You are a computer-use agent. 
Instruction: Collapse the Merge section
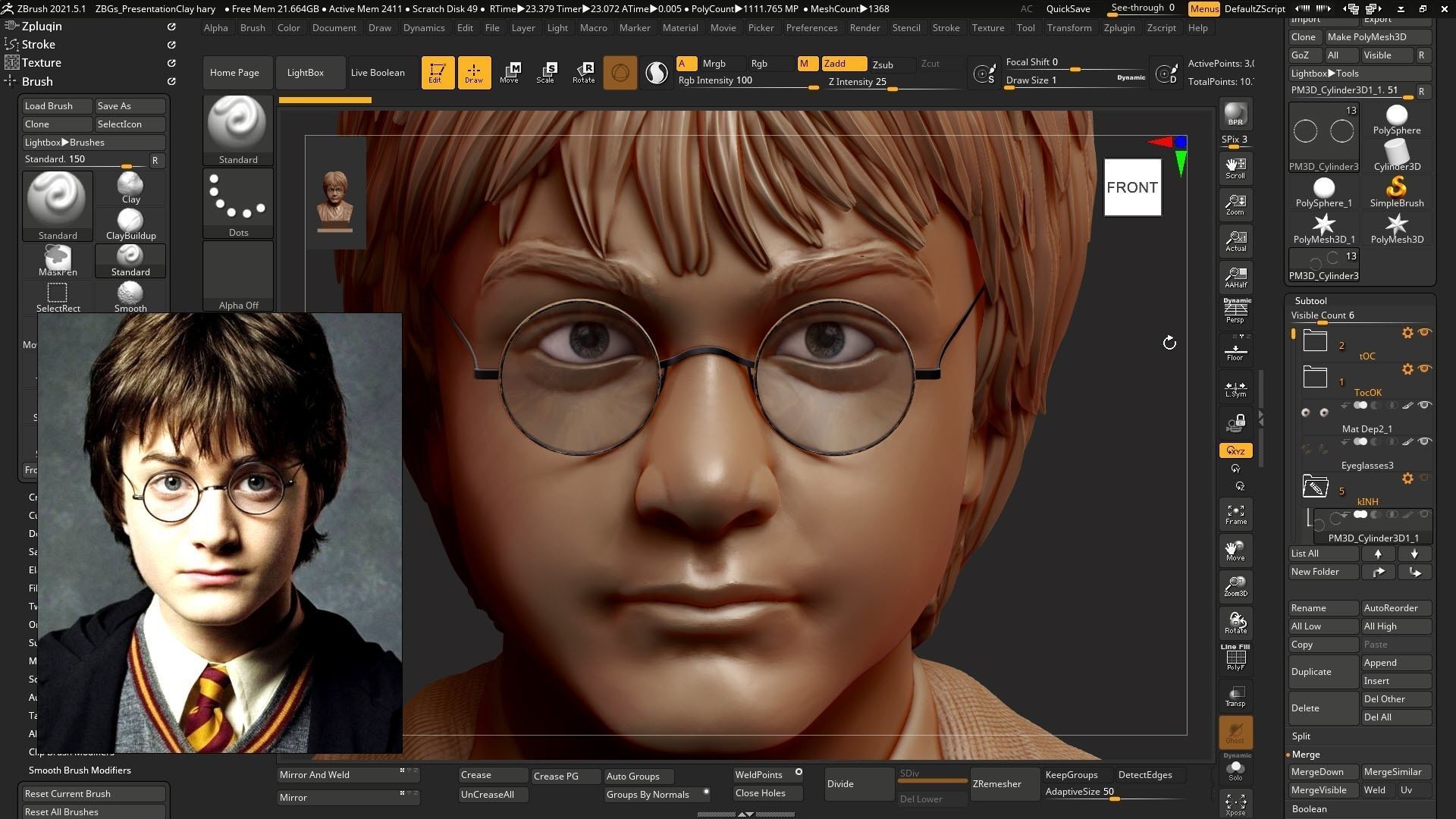(x=1305, y=755)
